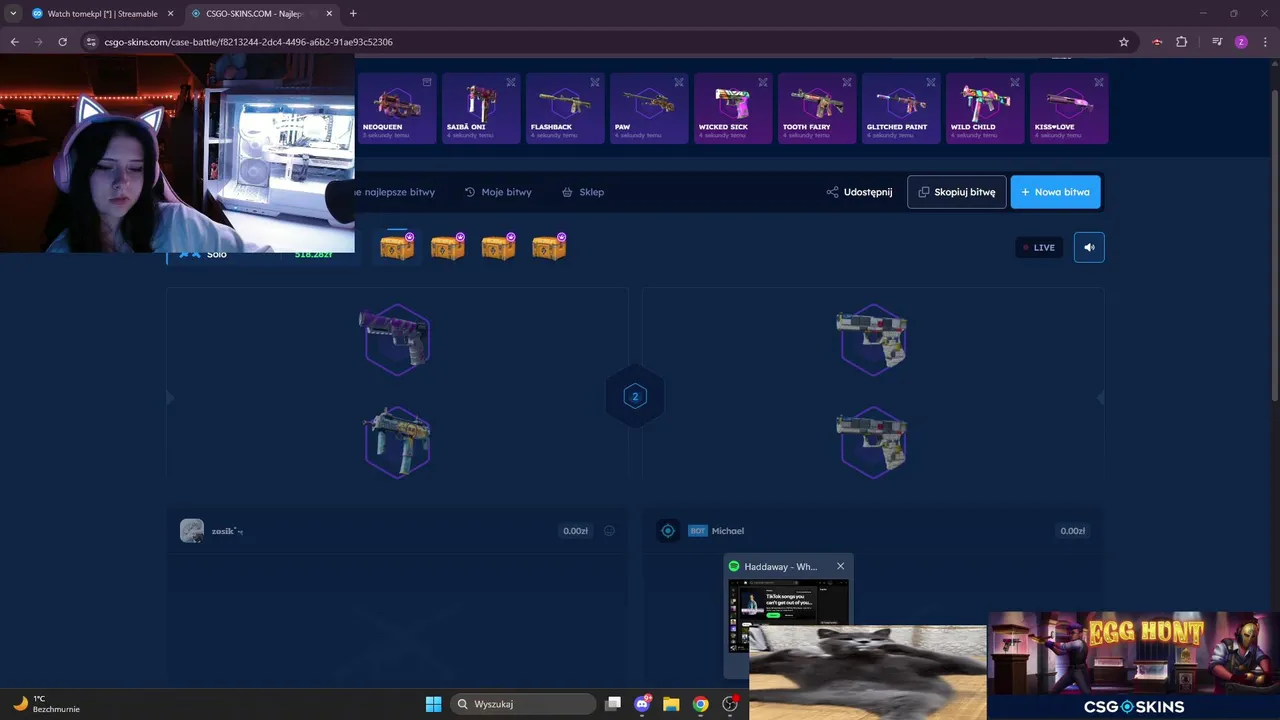1280x720 pixels.
Task: Open zosik player avatar
Action: click(192, 531)
